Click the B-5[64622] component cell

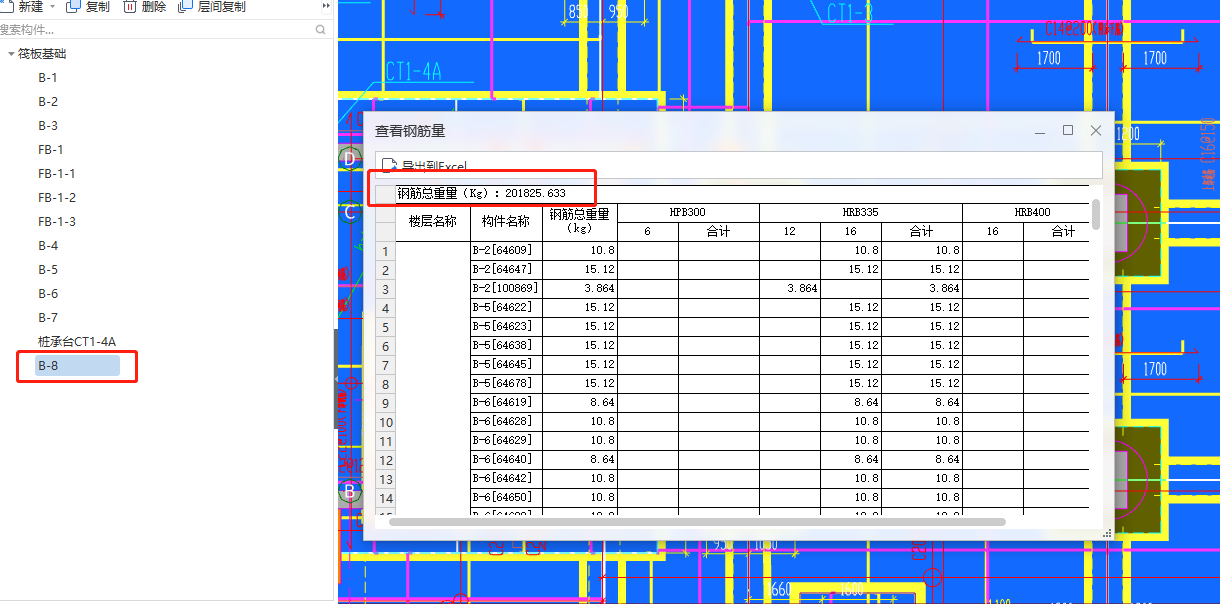point(506,308)
